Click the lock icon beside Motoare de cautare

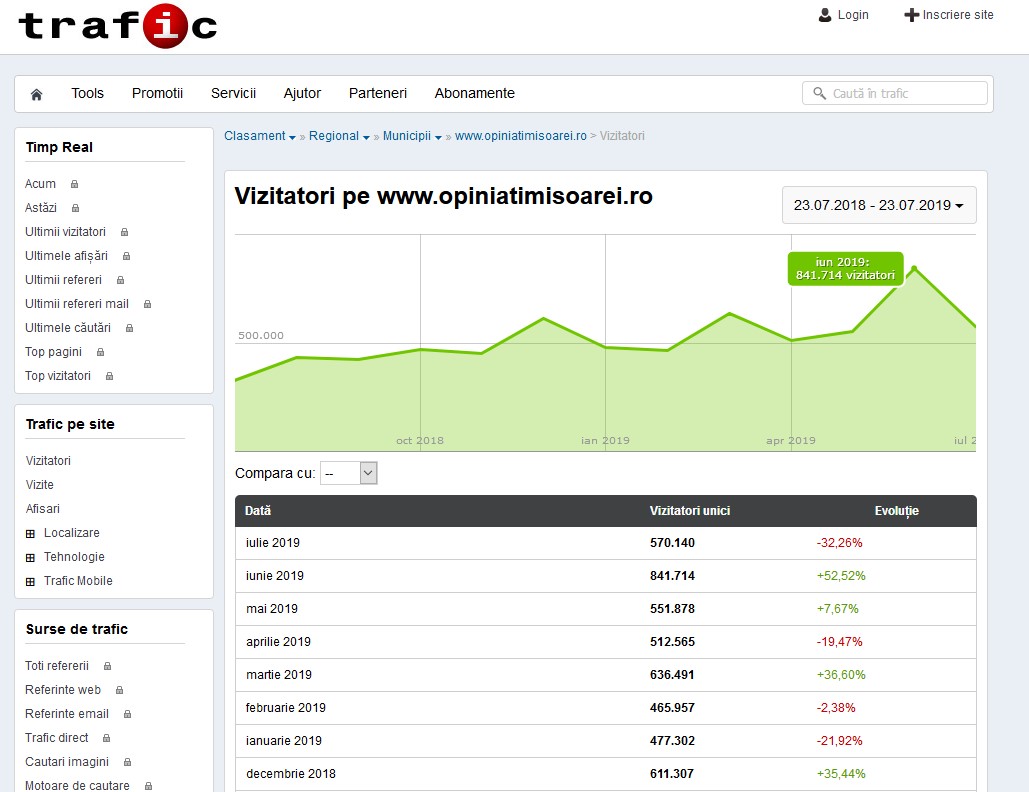[x=148, y=786]
